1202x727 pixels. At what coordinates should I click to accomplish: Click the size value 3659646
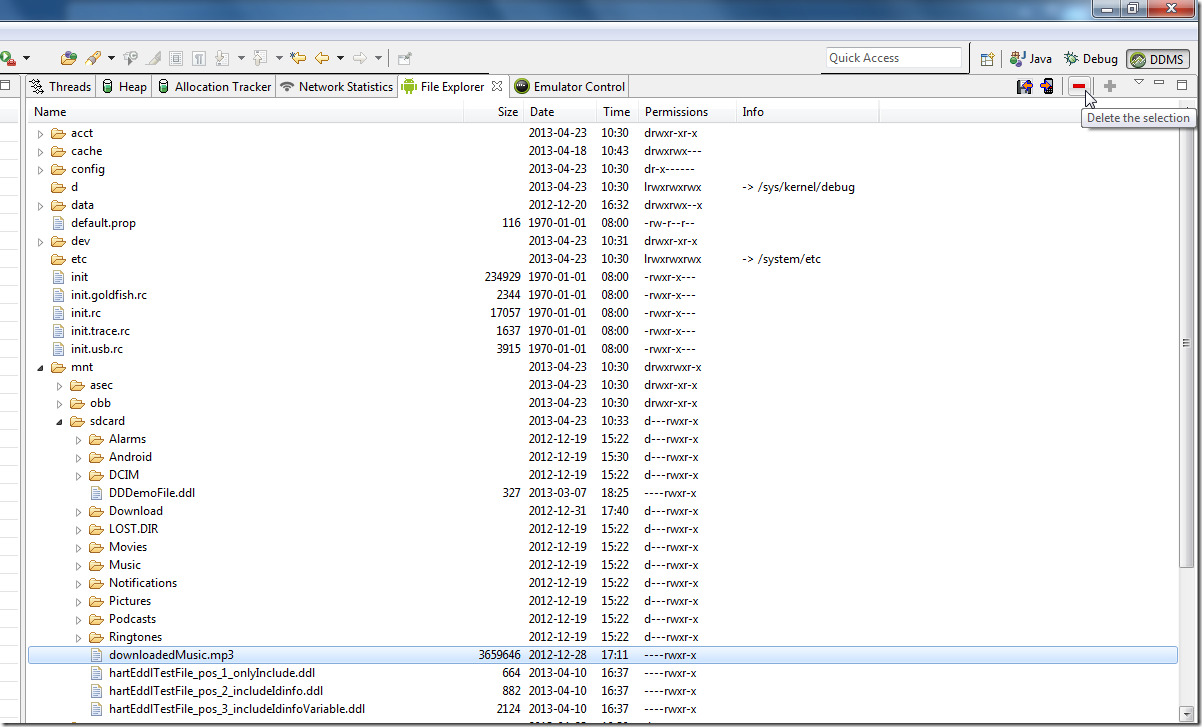pos(499,655)
